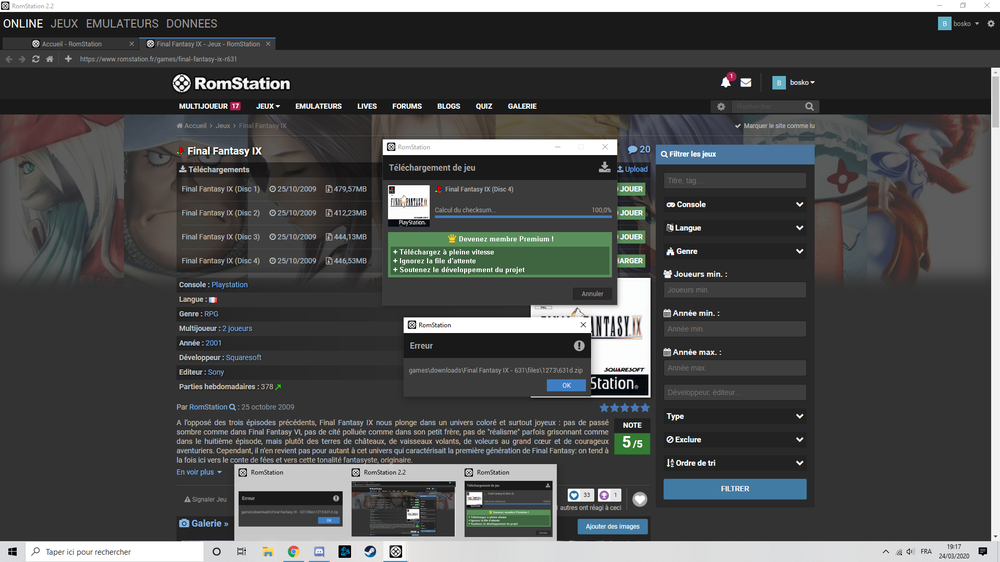The image size is (1000, 562).
Task: Click the five-star rating bar
Action: [x=624, y=408]
